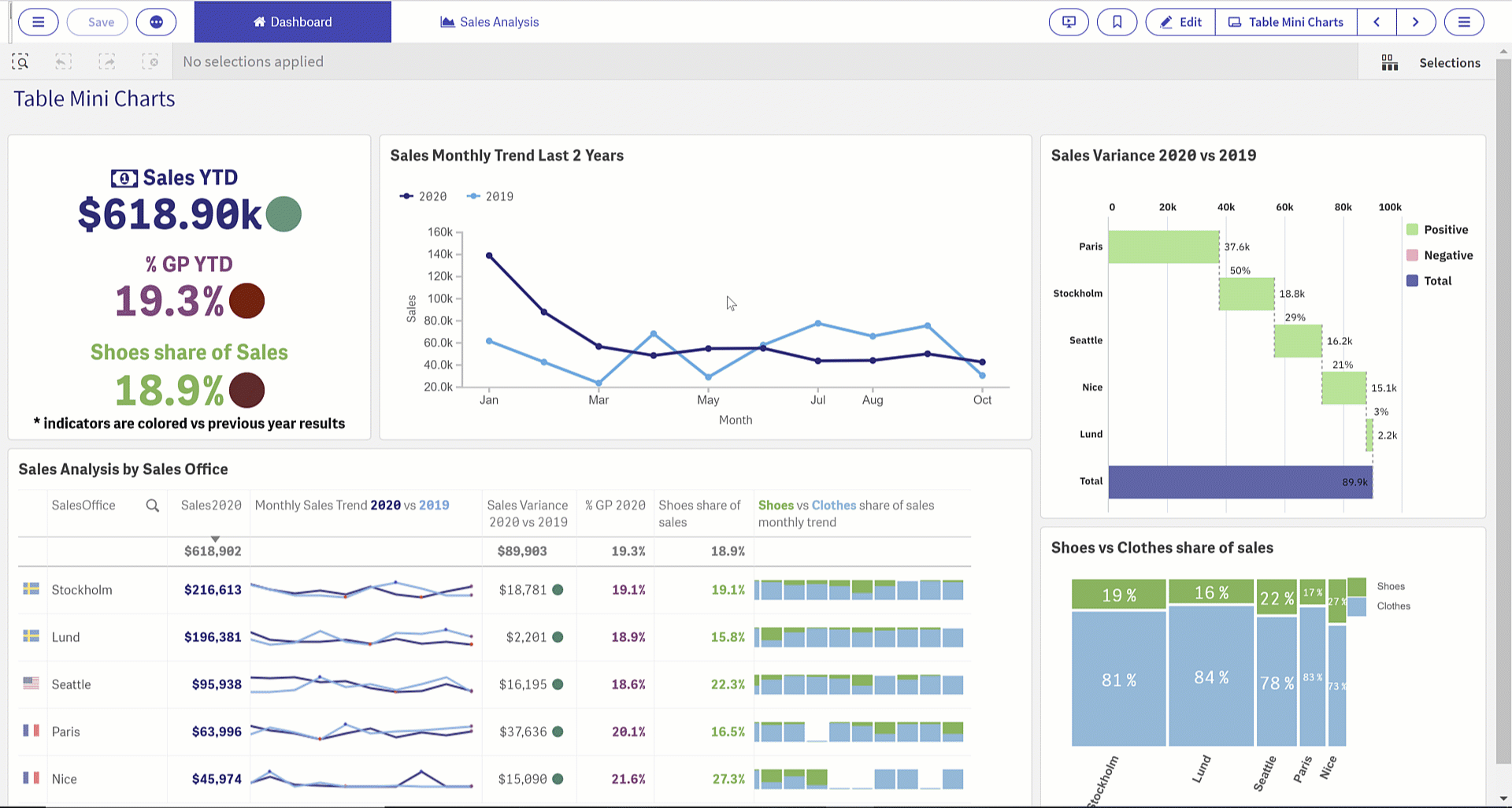The width and height of the screenshot is (1512, 808).
Task: Click the Lund 16 % Shoes block
Action: 1211,592
